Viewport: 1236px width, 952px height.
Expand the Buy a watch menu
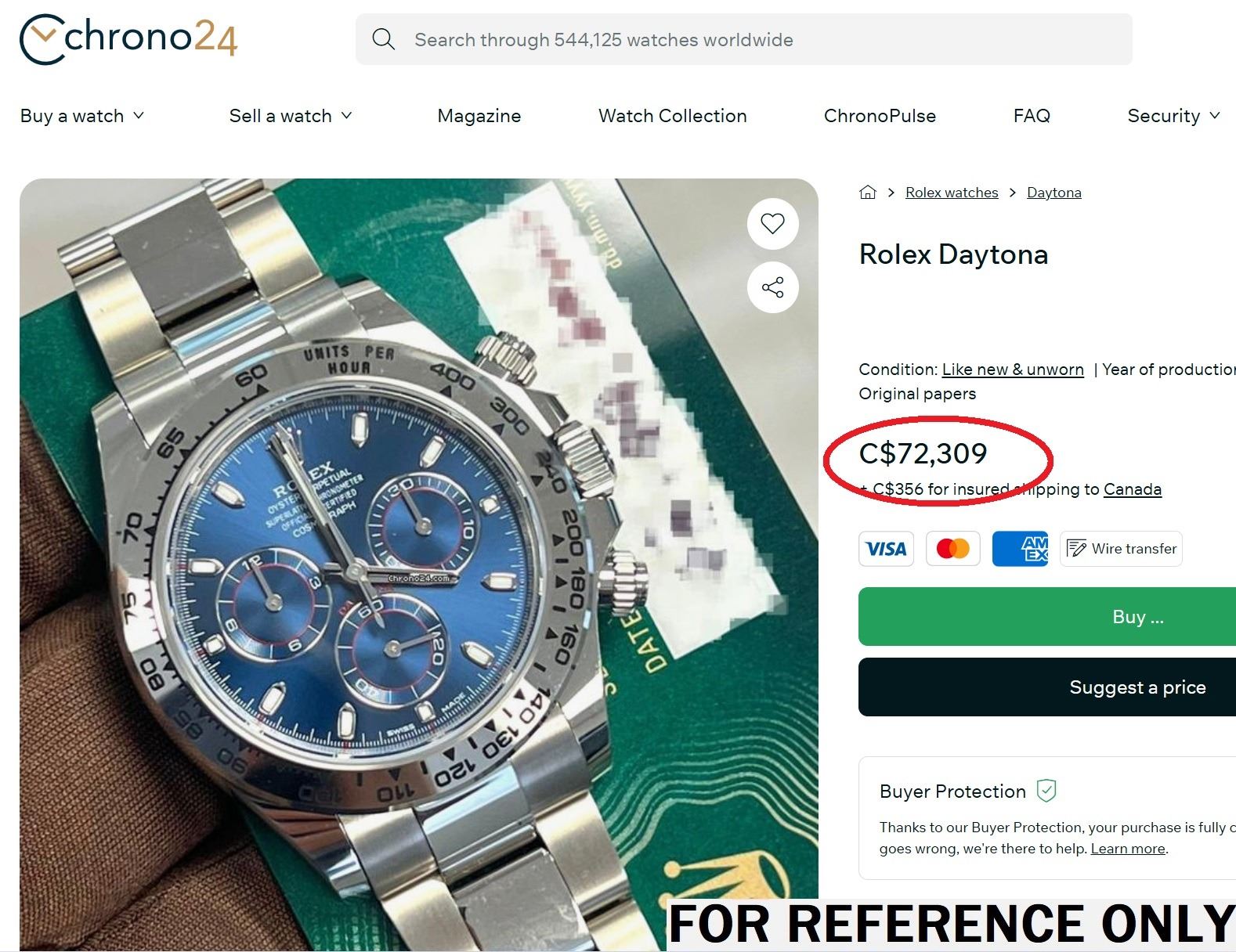[82, 116]
